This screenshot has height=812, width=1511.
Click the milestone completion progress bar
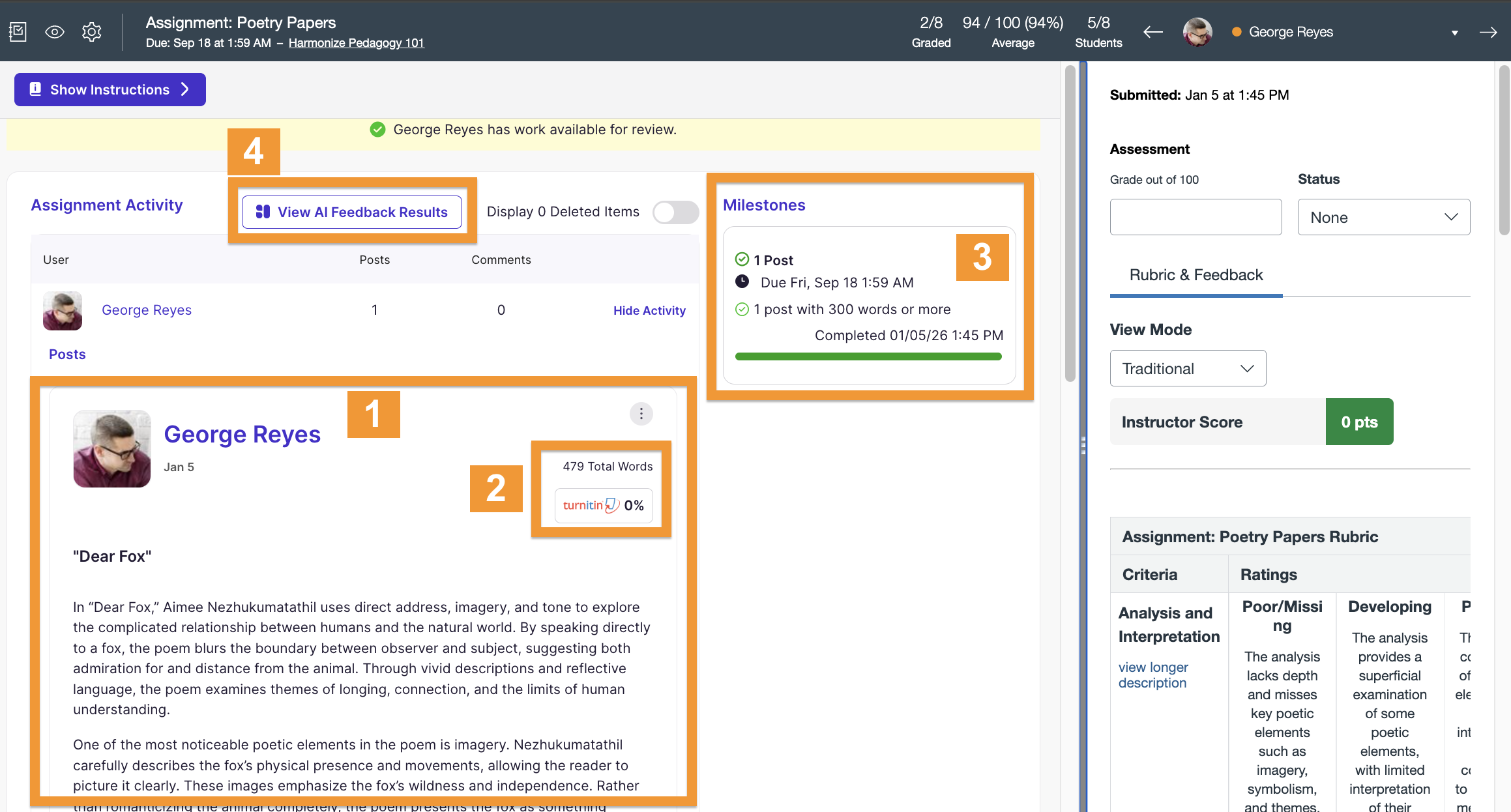(868, 356)
